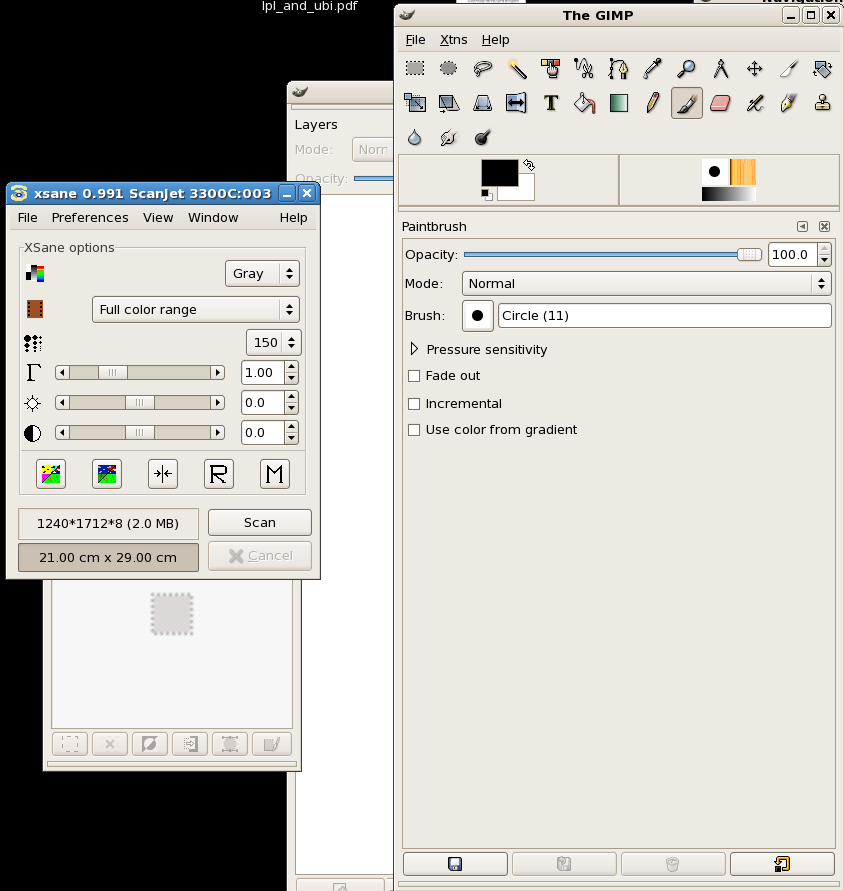Click the xsane M store enhancement button

pyautogui.click(x=275, y=474)
